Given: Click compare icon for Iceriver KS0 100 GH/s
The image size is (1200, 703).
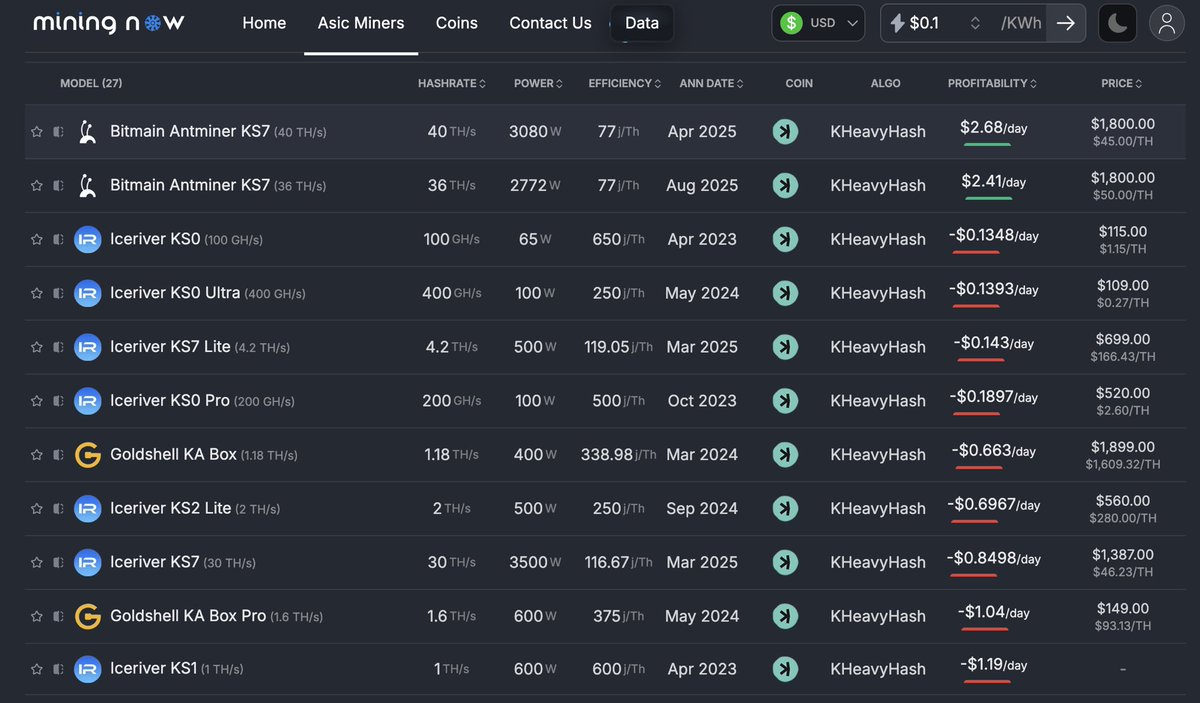Looking at the screenshot, I should pos(58,239).
